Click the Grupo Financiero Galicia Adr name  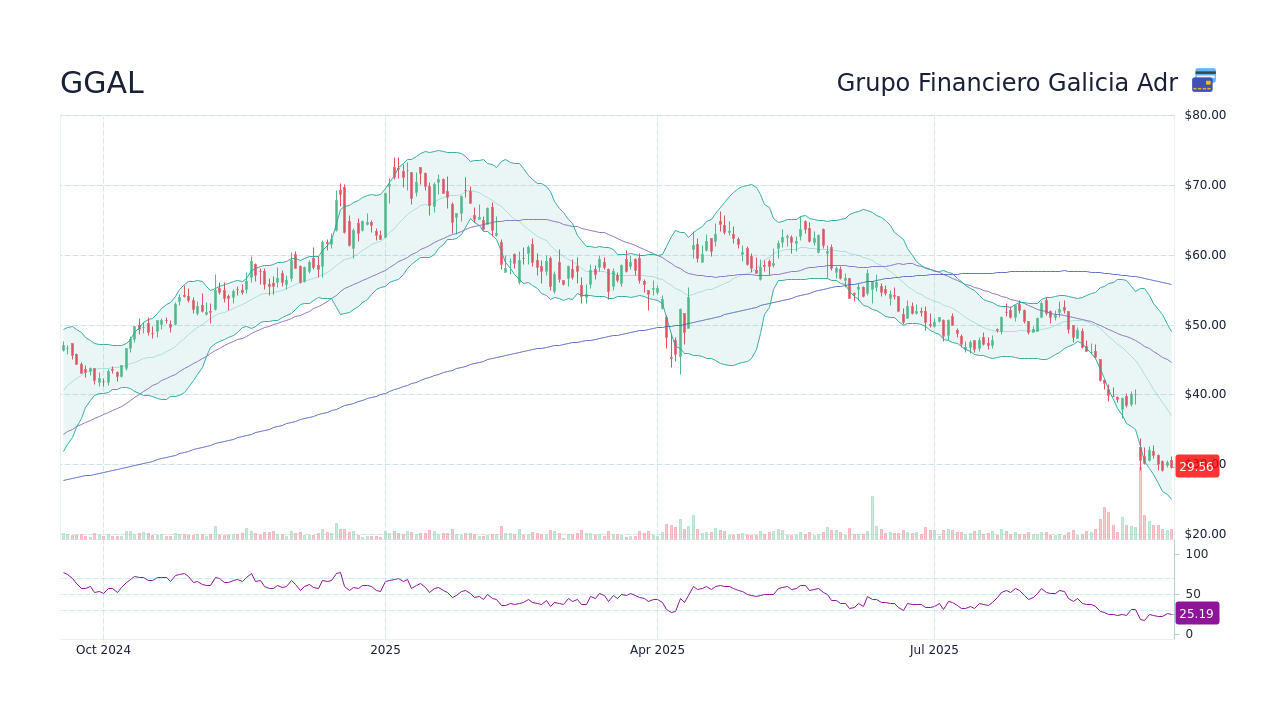[x=1007, y=83]
